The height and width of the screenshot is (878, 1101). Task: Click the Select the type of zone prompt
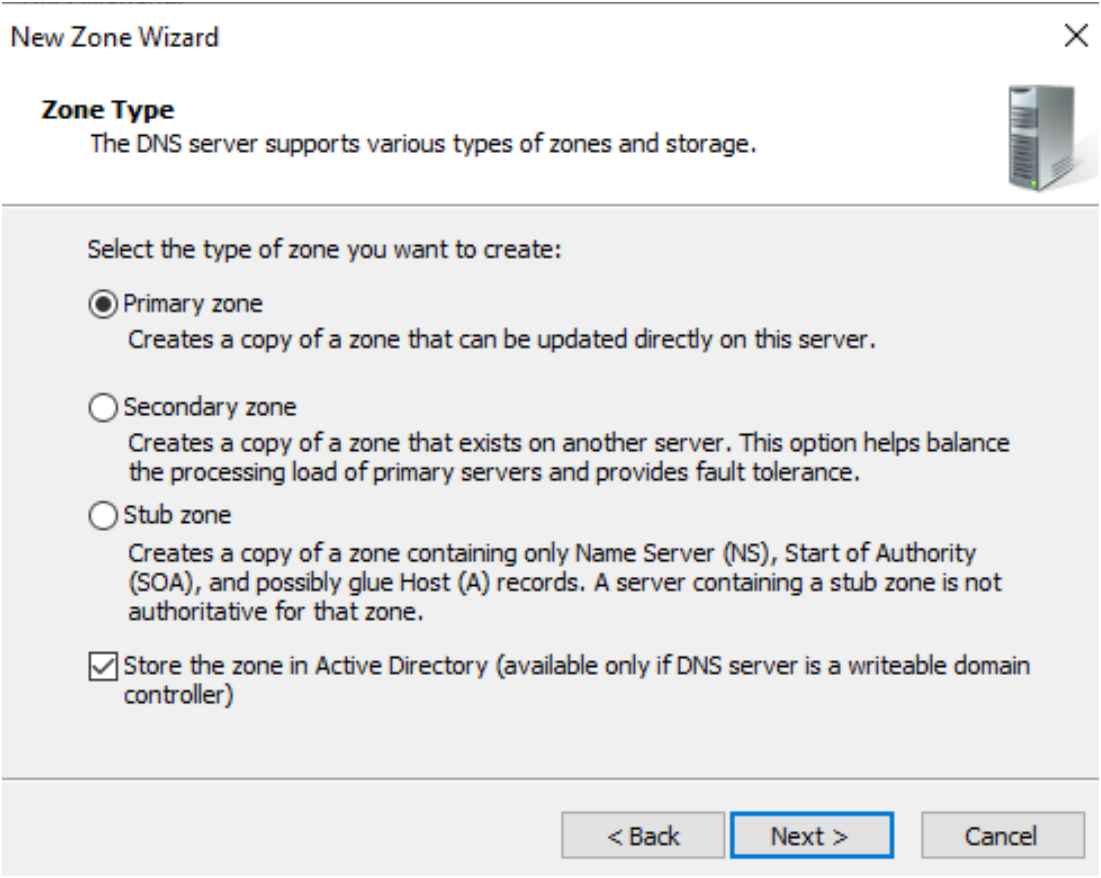click(x=324, y=249)
